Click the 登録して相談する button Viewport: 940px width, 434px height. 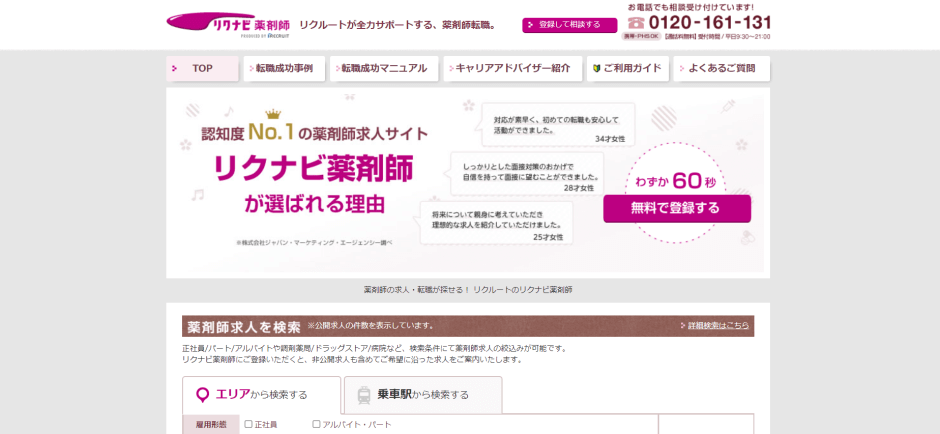coord(570,25)
